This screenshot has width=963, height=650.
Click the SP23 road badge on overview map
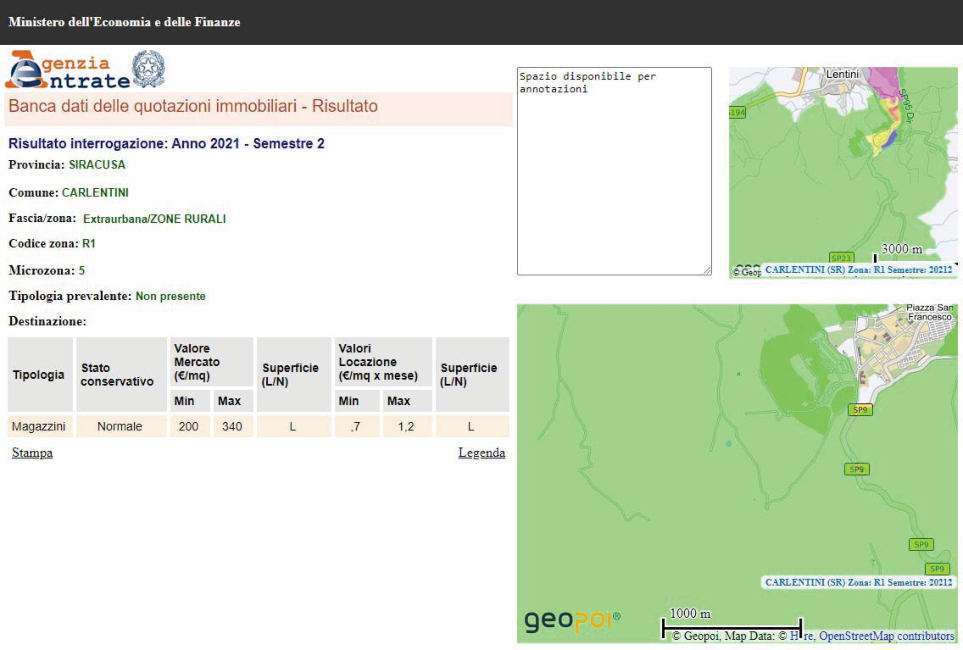841,257
